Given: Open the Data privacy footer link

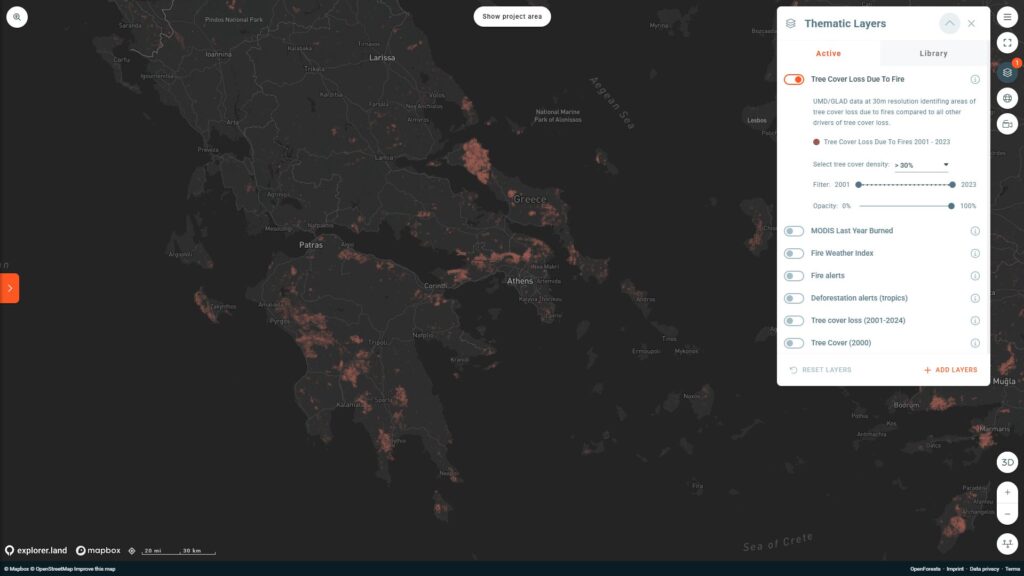Looking at the screenshot, I should click(984, 569).
